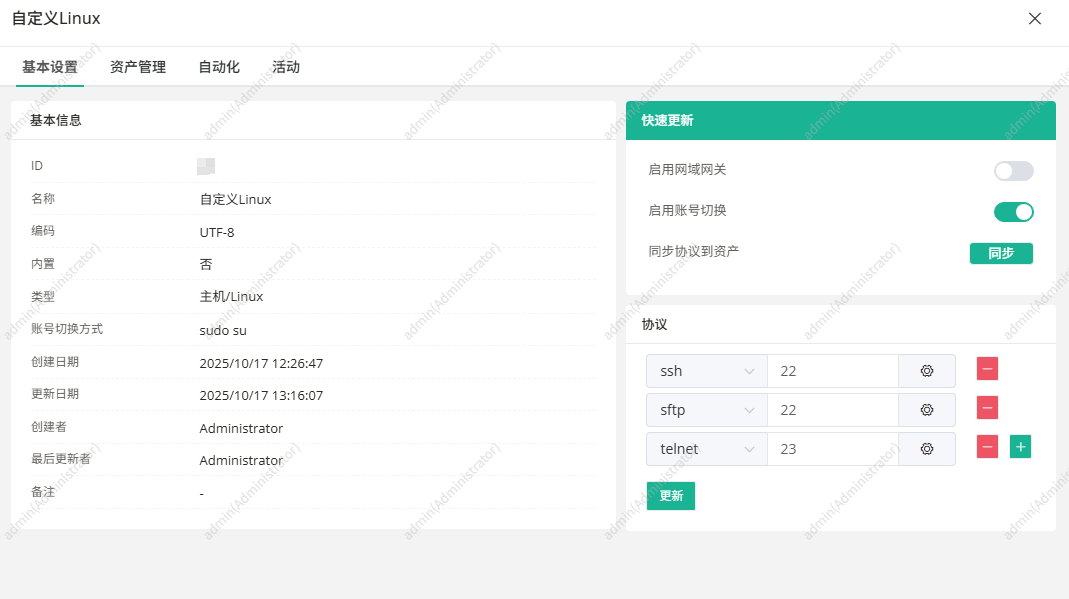
Task: Remove the ssh protocol row
Action: pyautogui.click(x=987, y=369)
